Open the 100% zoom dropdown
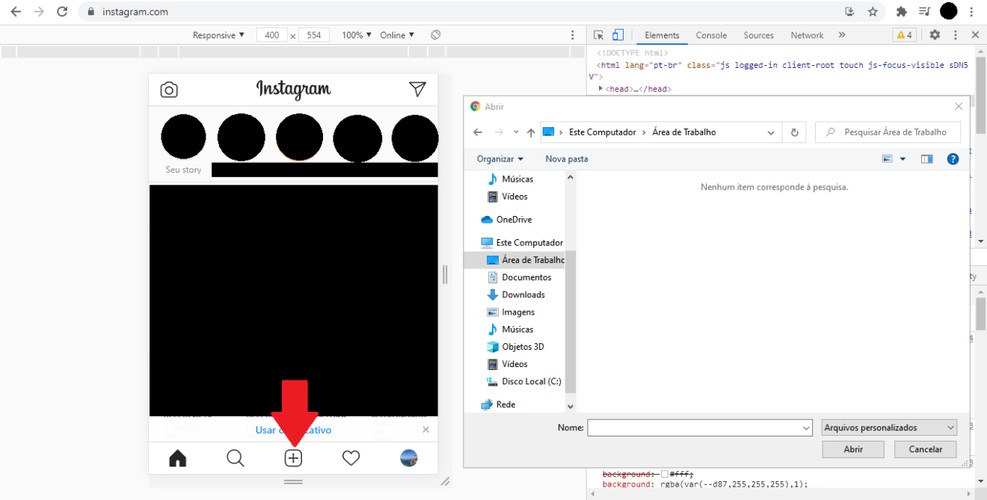Viewport: 987px width, 500px height. (x=357, y=35)
